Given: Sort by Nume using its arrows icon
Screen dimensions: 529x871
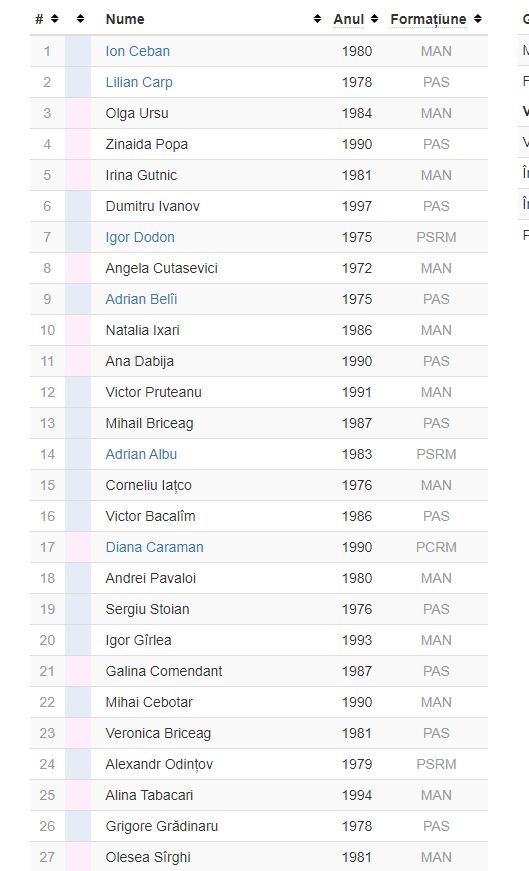Looking at the screenshot, I should 317,19.
